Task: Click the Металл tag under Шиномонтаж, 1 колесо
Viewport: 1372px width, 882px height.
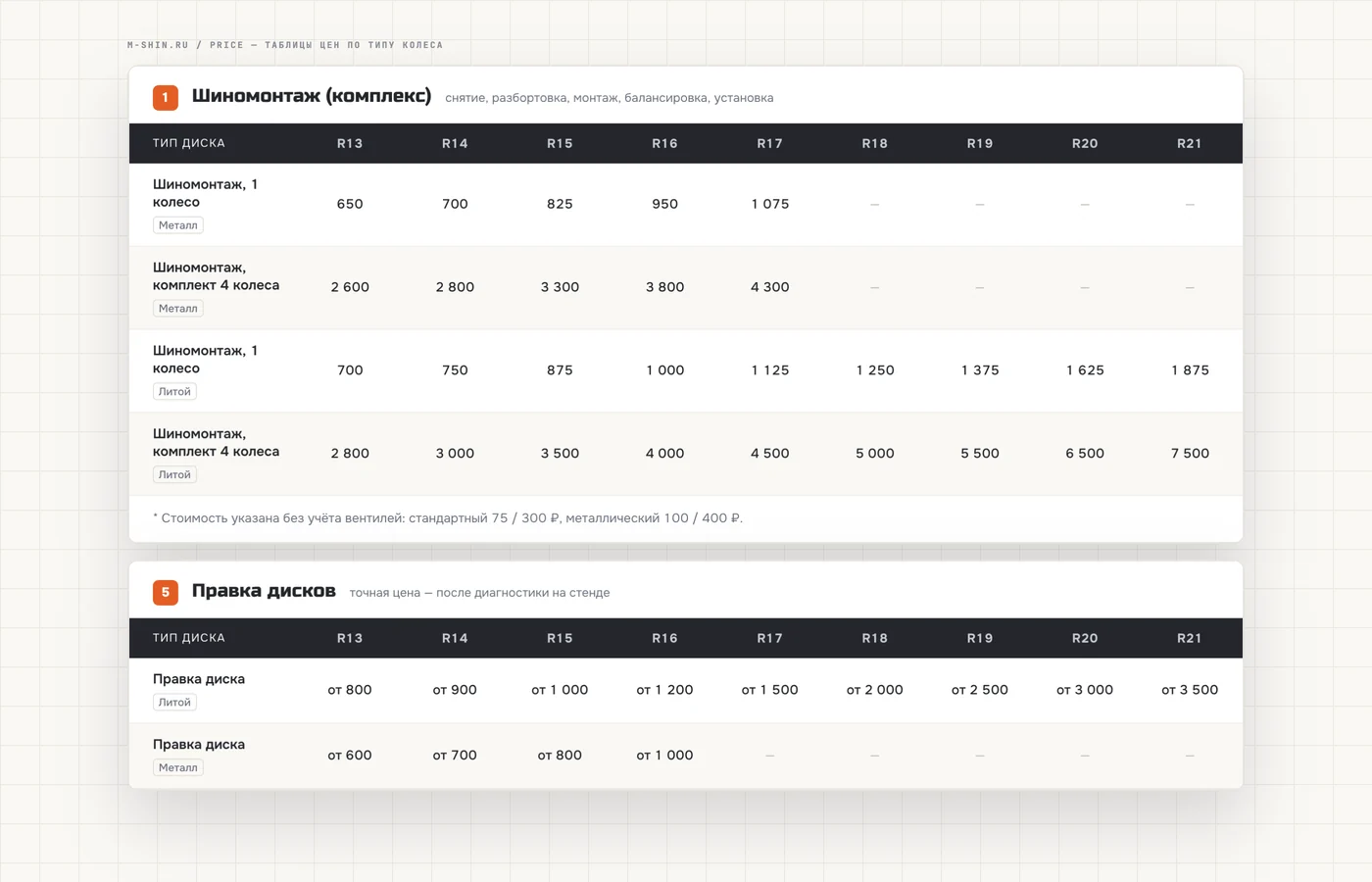Action: [178, 225]
